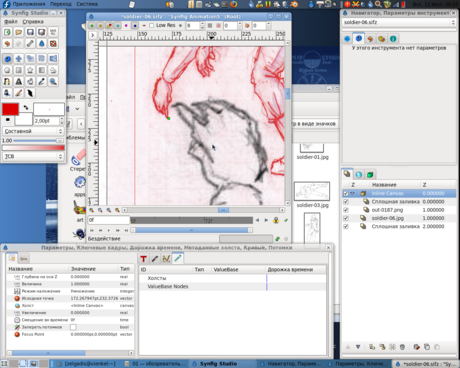Select the Draw tool
The height and width of the screenshot is (368, 460).
click(7, 93)
